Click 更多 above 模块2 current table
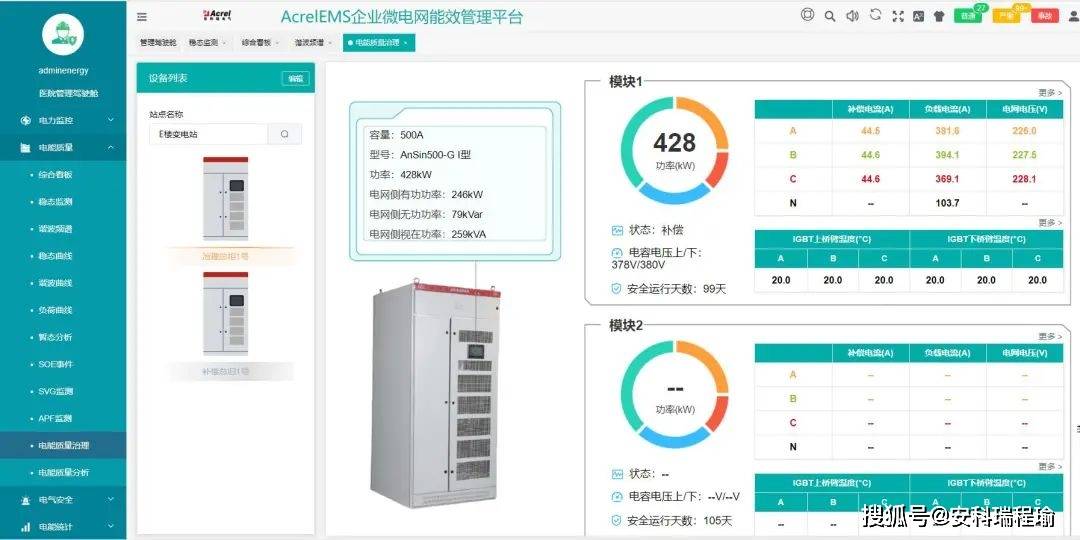The width and height of the screenshot is (1080, 540). (x=1050, y=336)
